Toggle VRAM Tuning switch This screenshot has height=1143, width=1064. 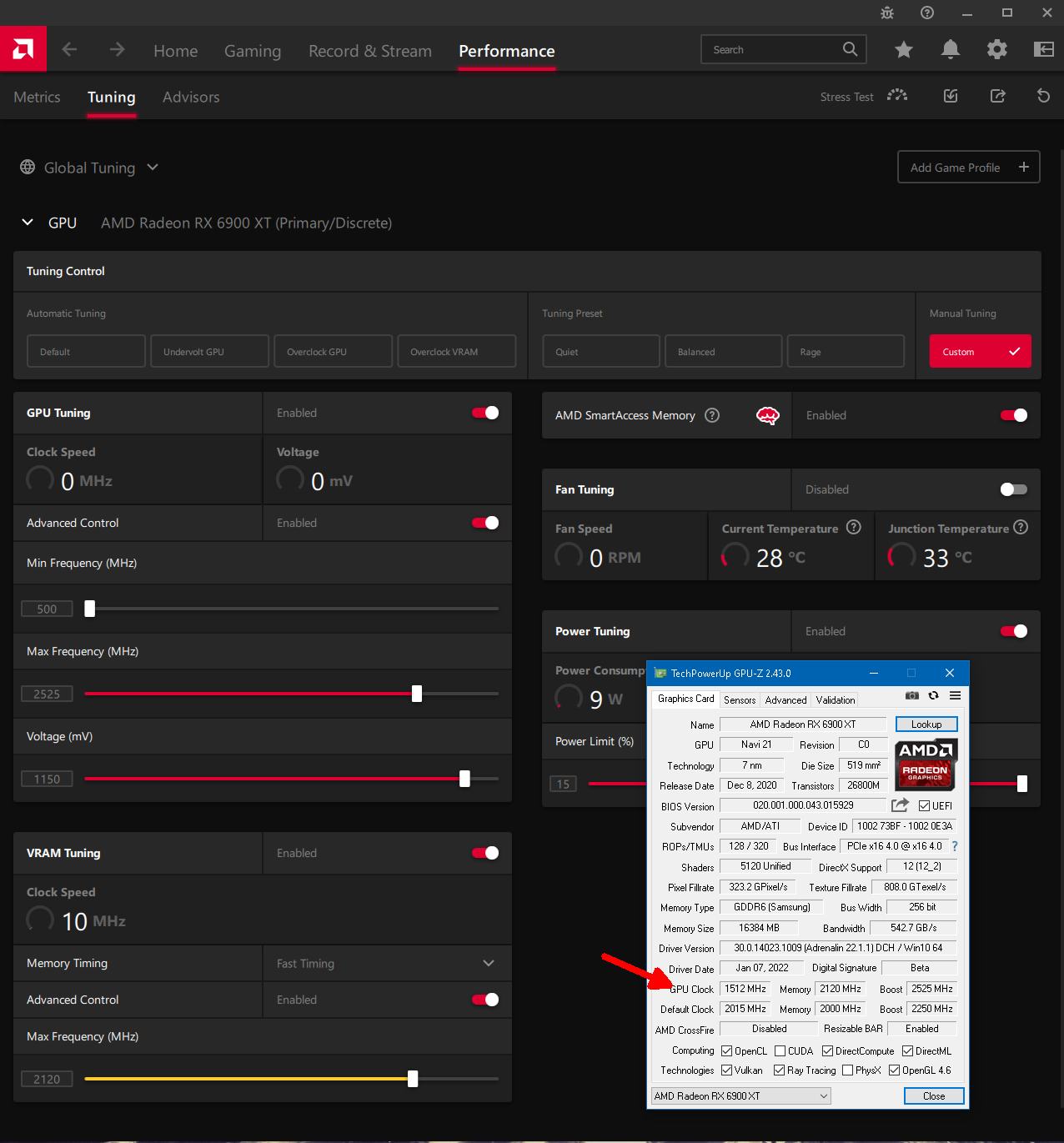[x=485, y=853]
